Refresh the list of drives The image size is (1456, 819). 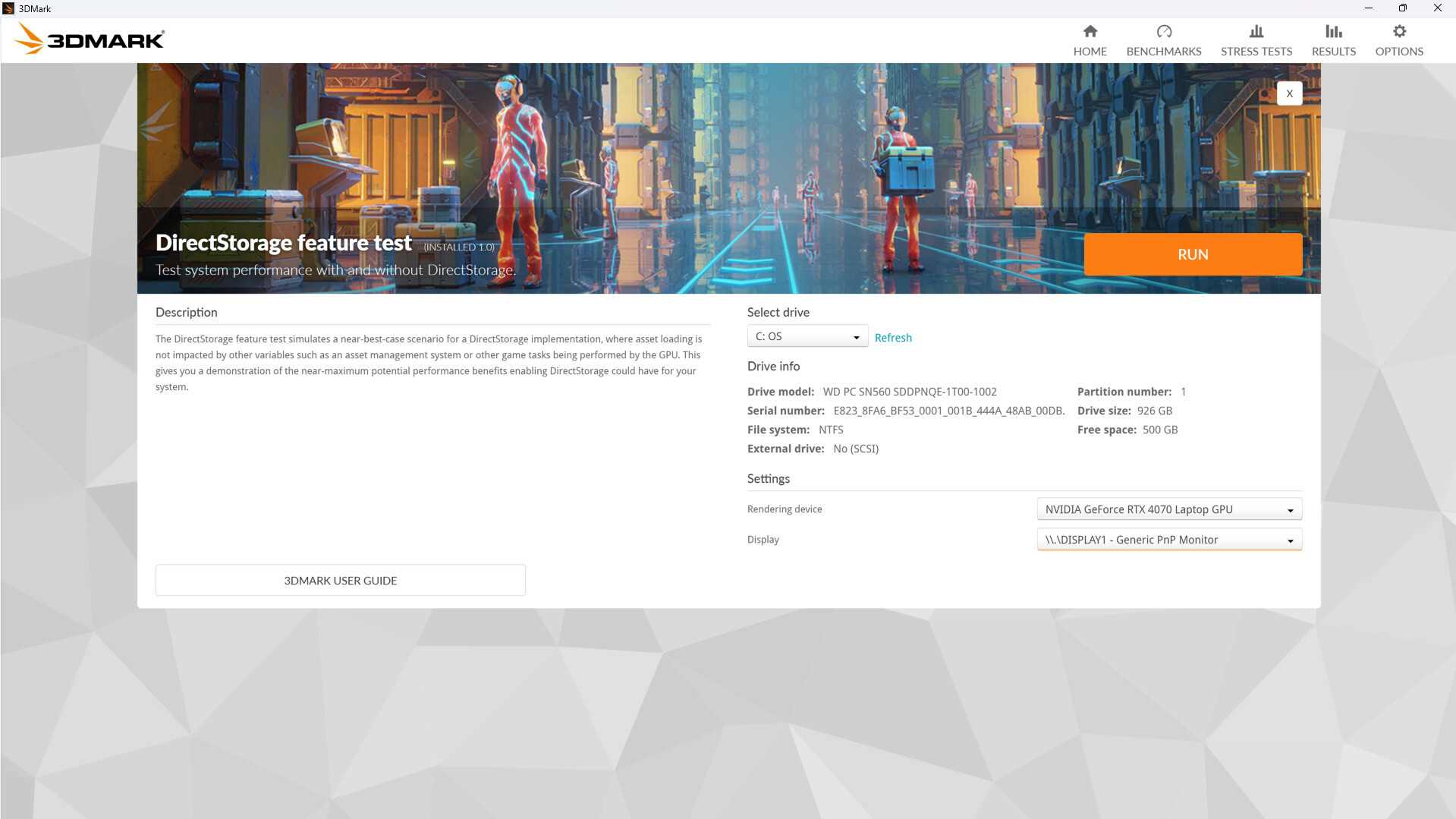[x=893, y=337]
